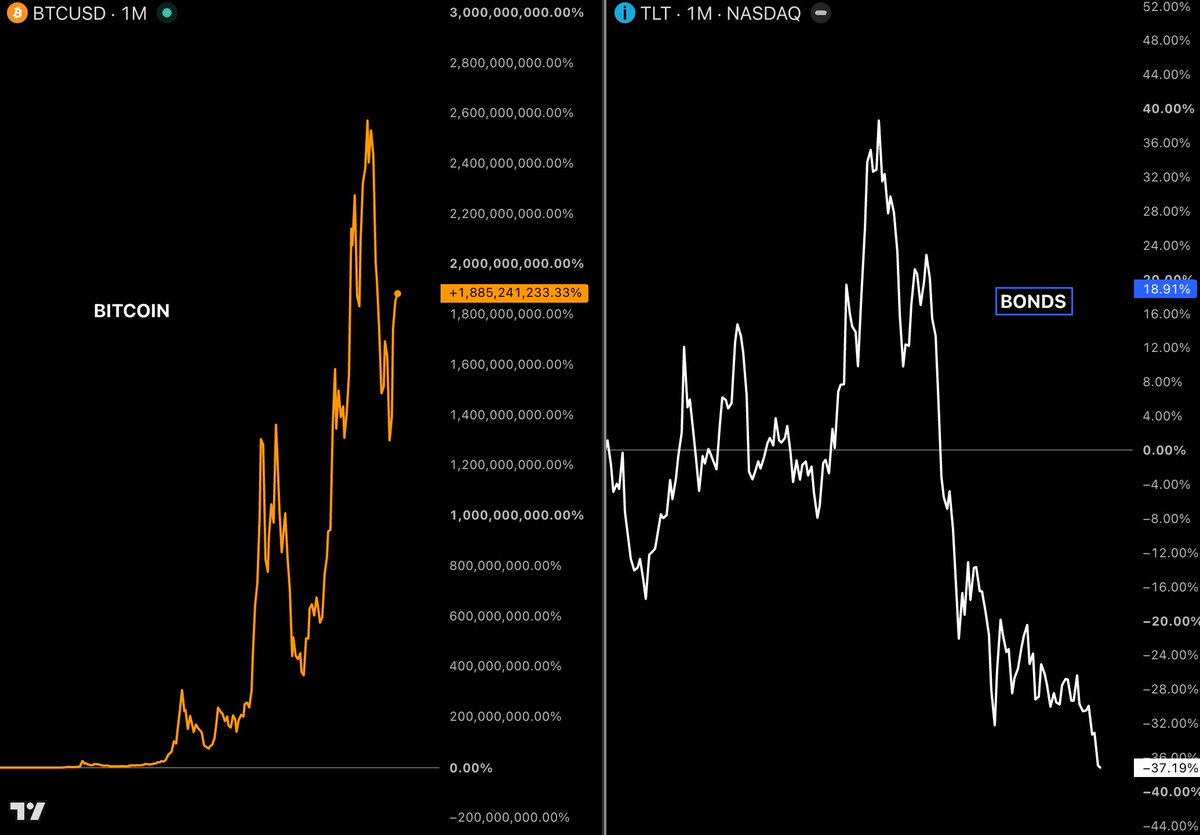The height and width of the screenshot is (835, 1200).
Task: Click the 2,400,000,000.00% axis label
Action: (511, 163)
